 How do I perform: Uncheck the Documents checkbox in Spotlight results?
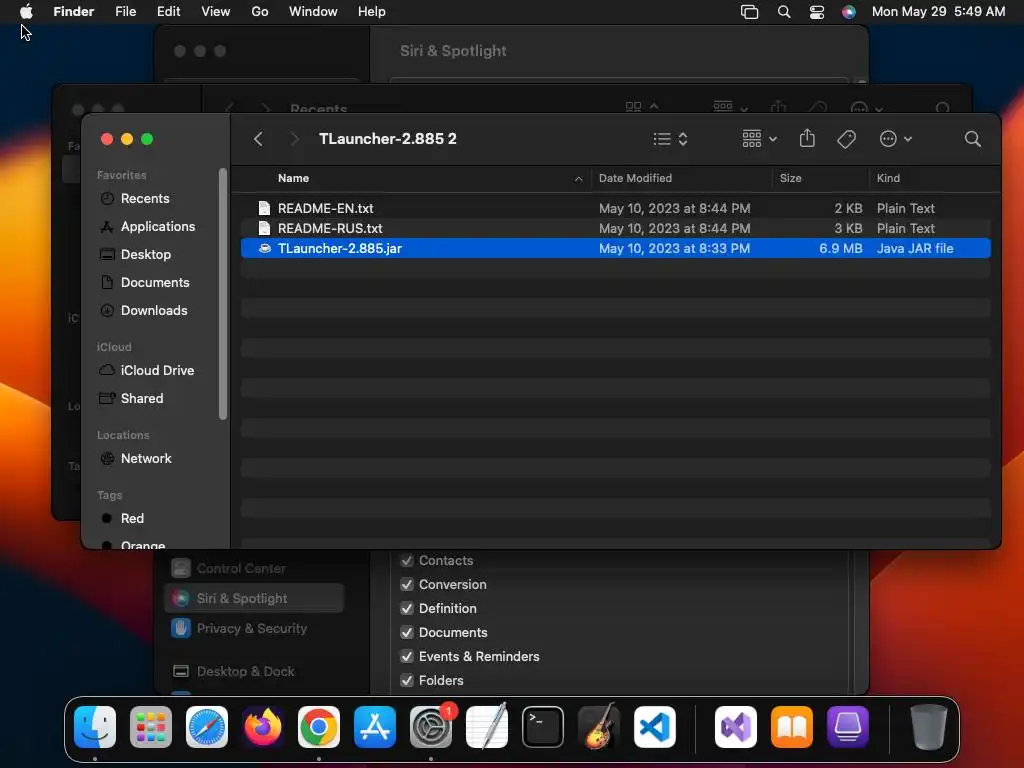(407, 633)
